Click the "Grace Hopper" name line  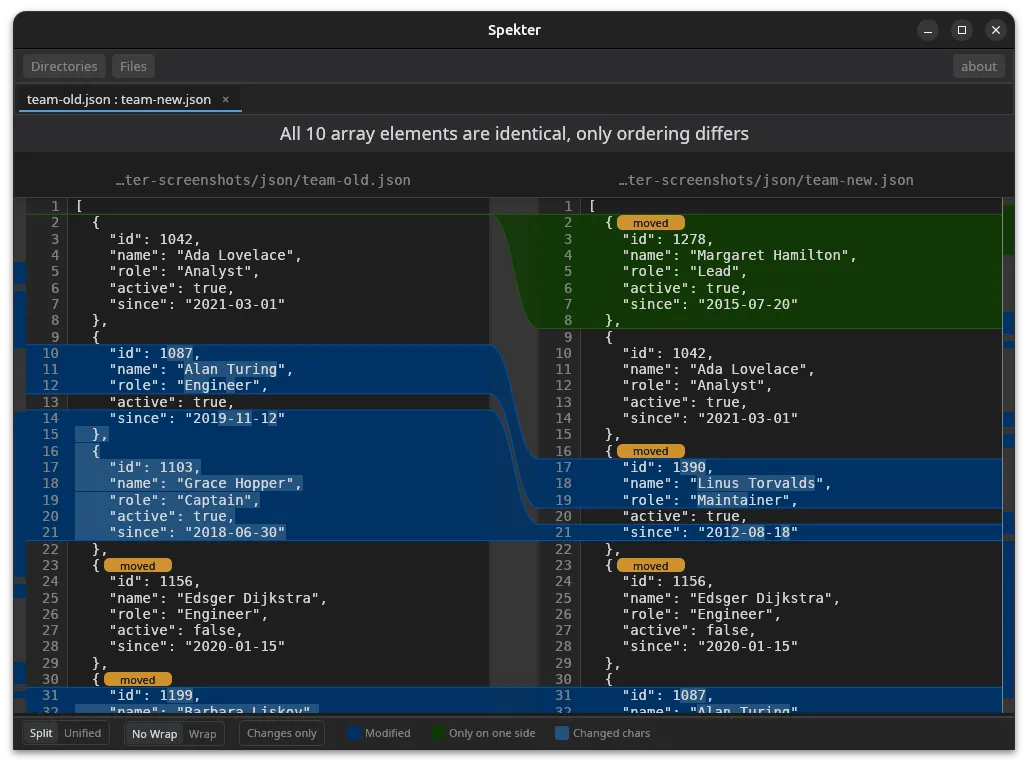pos(205,483)
